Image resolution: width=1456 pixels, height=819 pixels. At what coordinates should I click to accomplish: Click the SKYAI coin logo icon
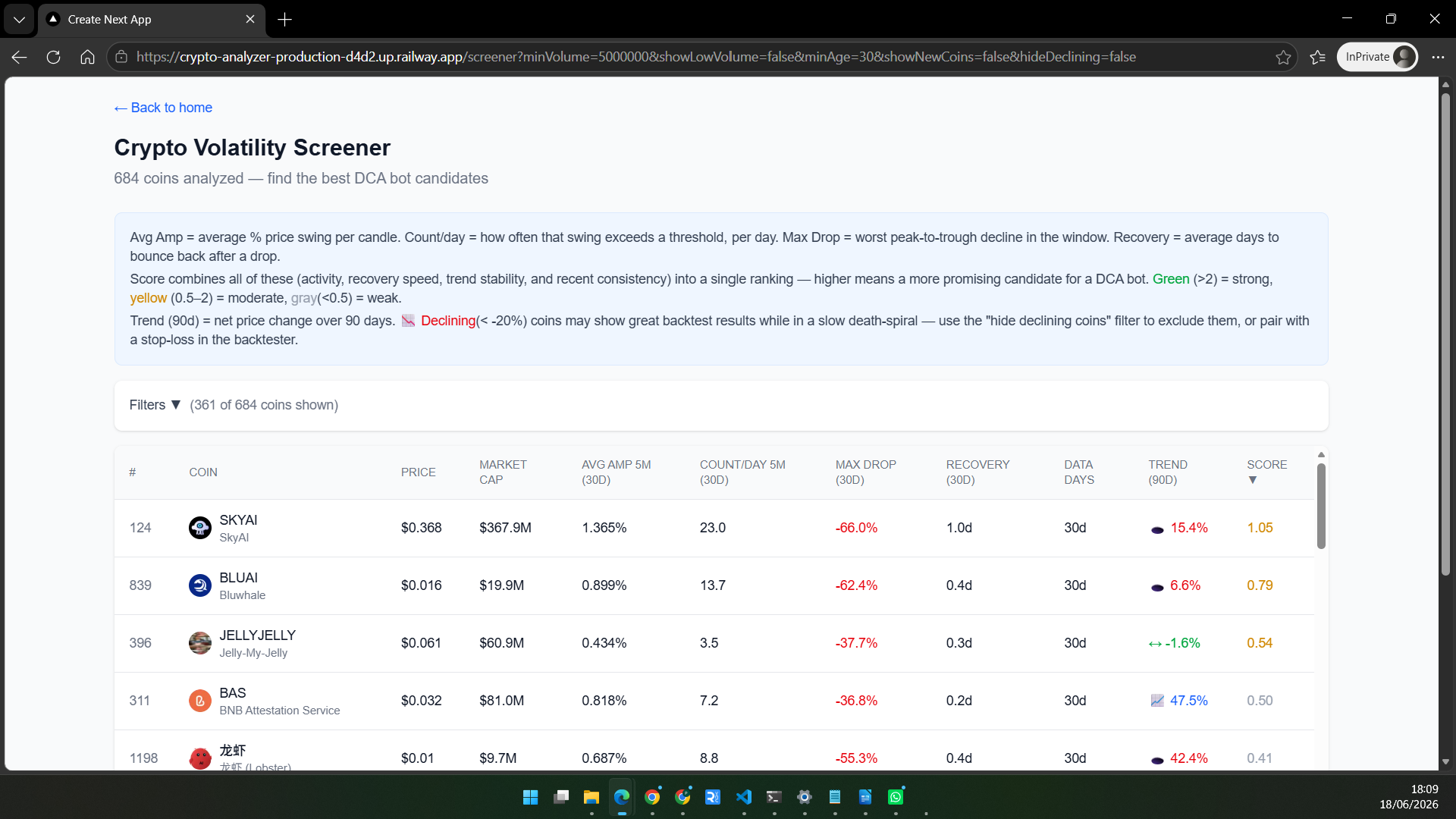[199, 528]
